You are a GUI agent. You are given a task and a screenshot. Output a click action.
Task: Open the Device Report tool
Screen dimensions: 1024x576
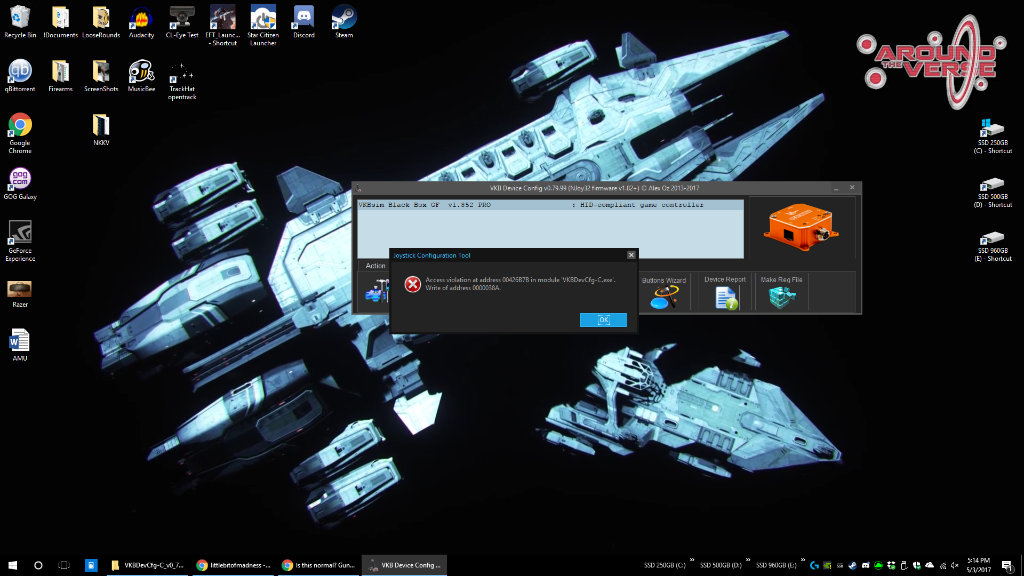pyautogui.click(x=725, y=293)
